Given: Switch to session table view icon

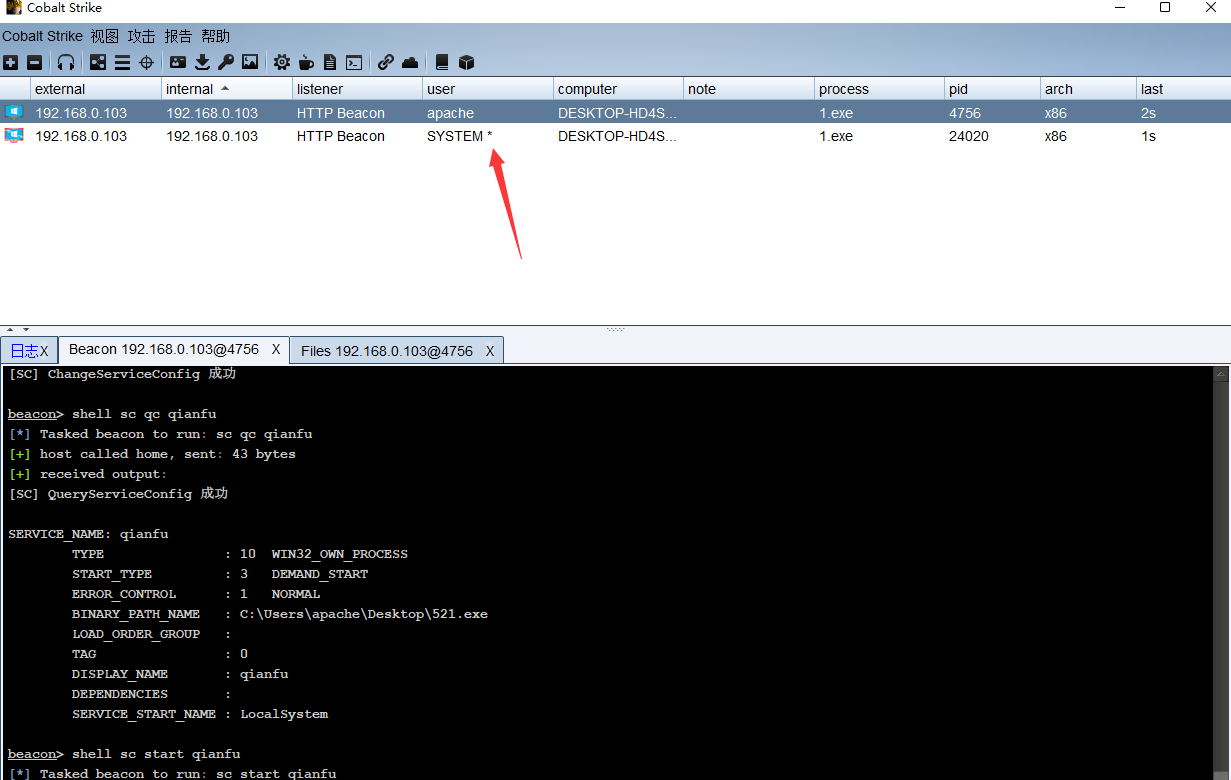Looking at the screenshot, I should tap(122, 62).
